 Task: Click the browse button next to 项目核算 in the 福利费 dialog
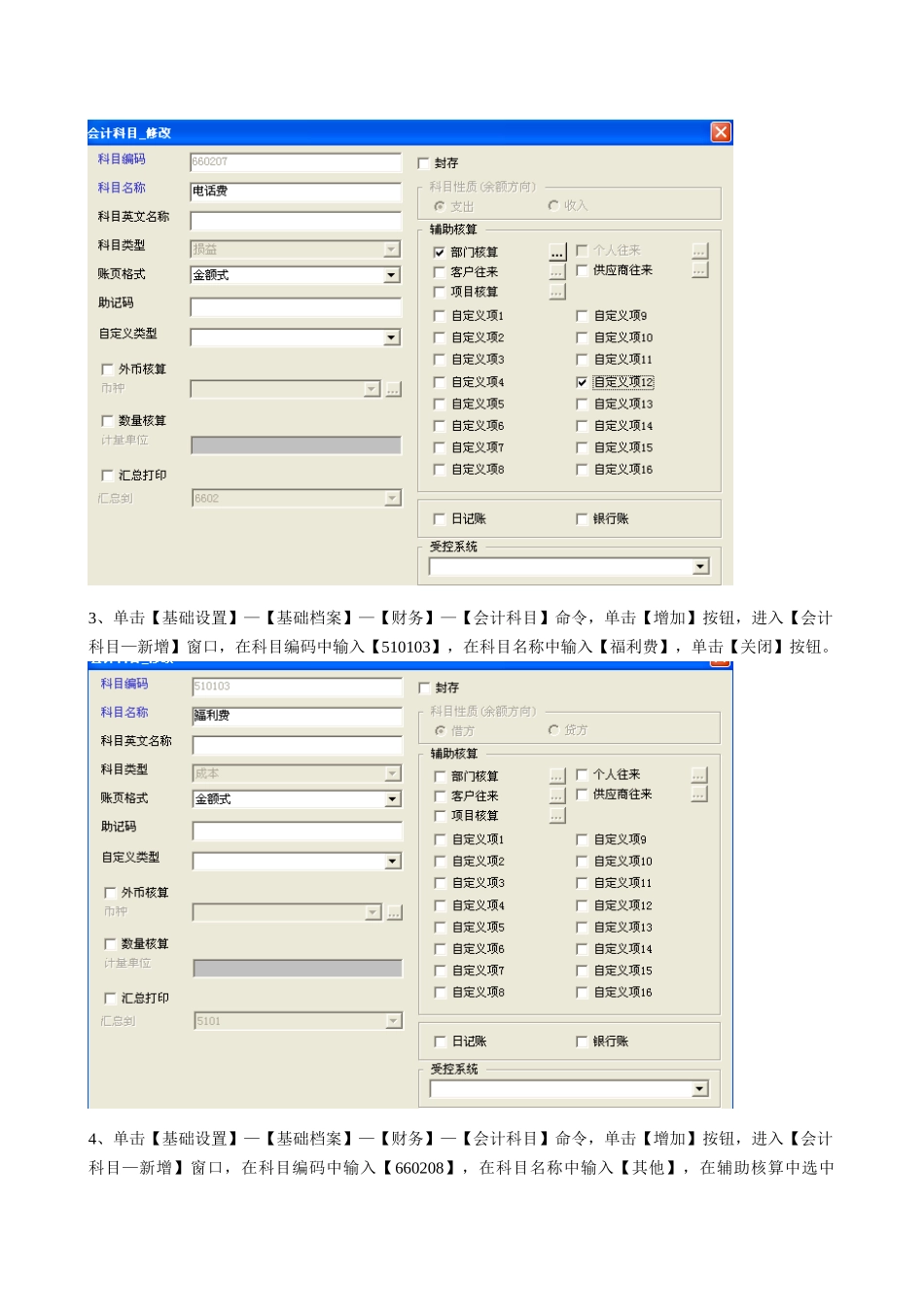(x=556, y=816)
